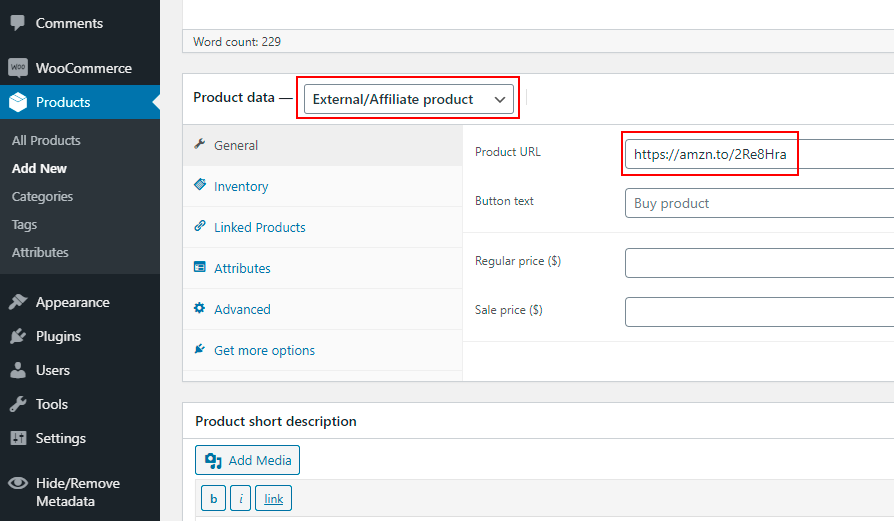Focus the Regular price field
Screen dimensions: 894x521
[x=759, y=263]
